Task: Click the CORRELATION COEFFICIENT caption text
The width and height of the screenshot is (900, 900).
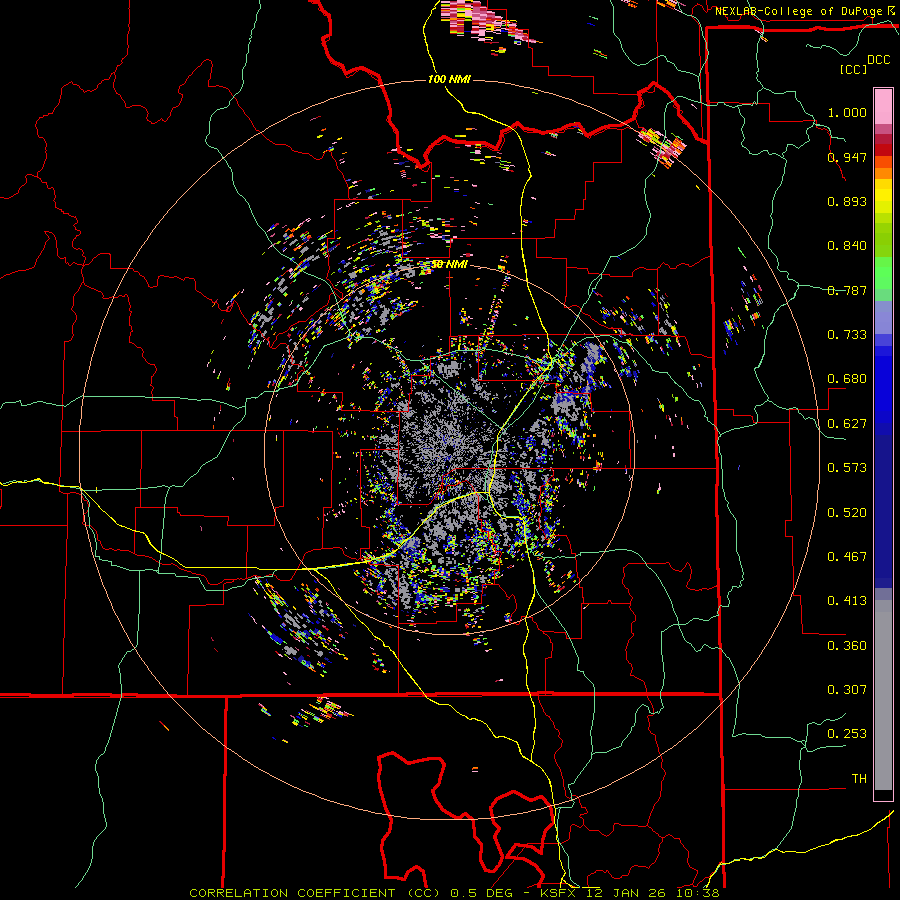Action: [292, 893]
